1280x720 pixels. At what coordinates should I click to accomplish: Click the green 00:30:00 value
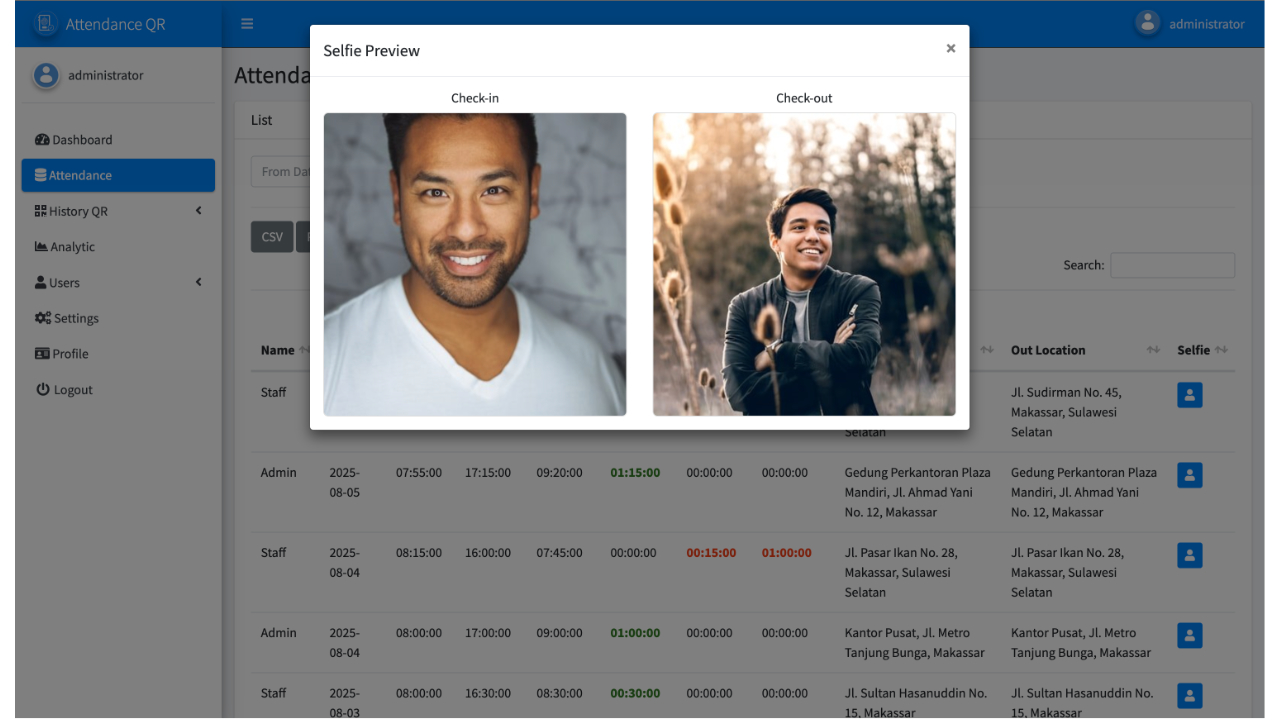[635, 693]
